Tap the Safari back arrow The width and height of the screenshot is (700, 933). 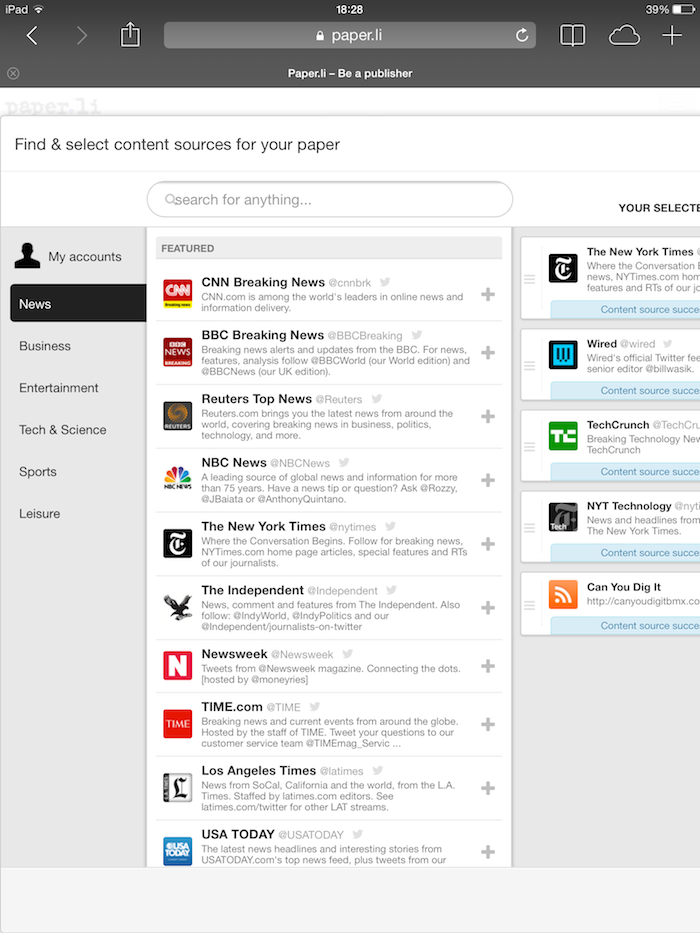(x=32, y=36)
